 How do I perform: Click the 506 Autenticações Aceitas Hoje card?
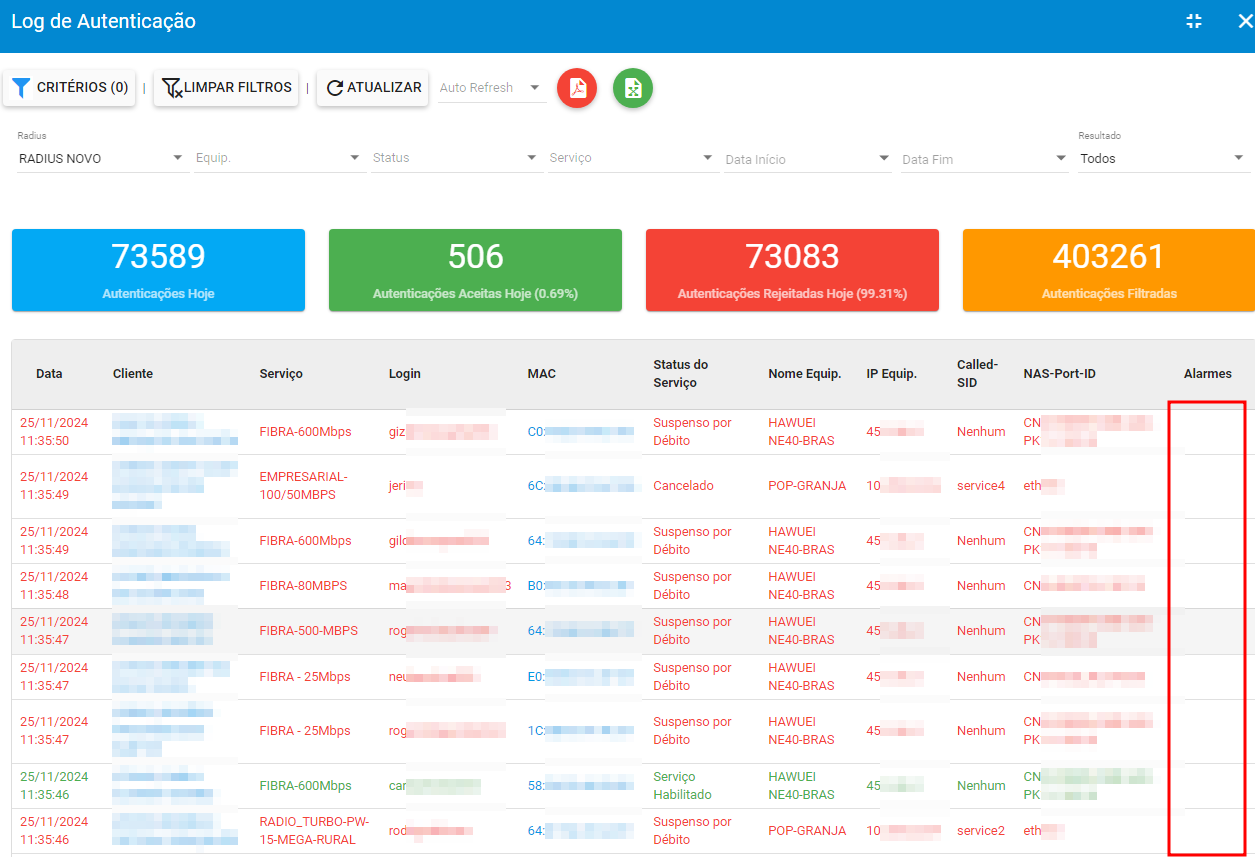[475, 270]
